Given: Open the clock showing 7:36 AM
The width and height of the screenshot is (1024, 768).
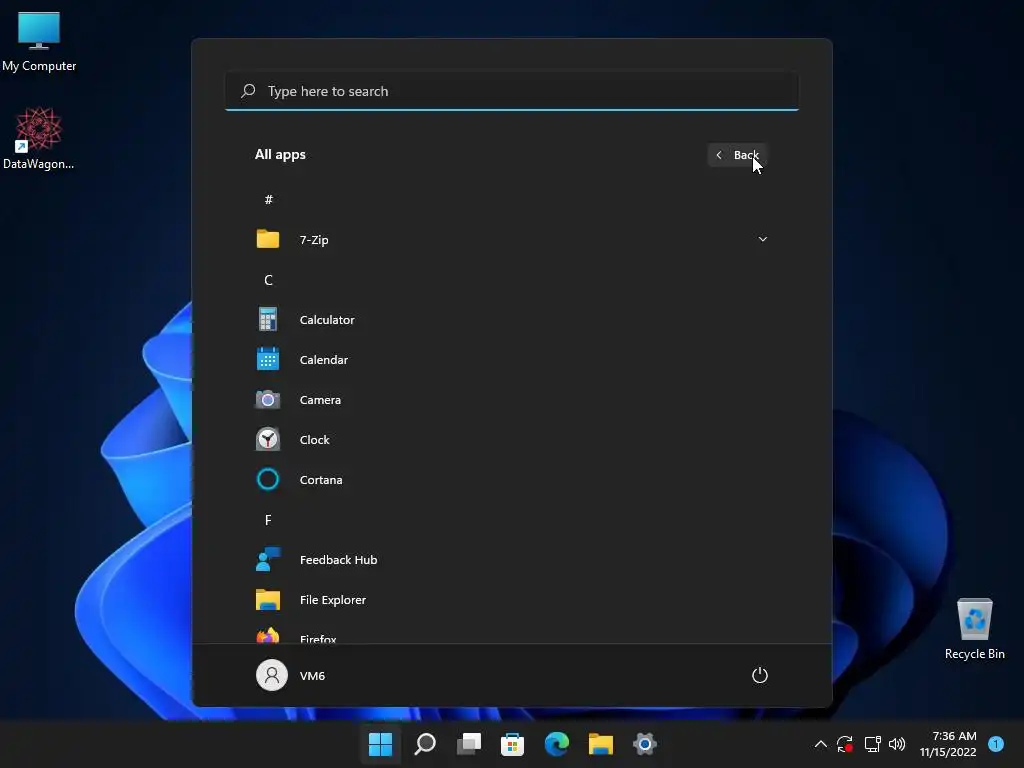Looking at the screenshot, I should coord(948,744).
